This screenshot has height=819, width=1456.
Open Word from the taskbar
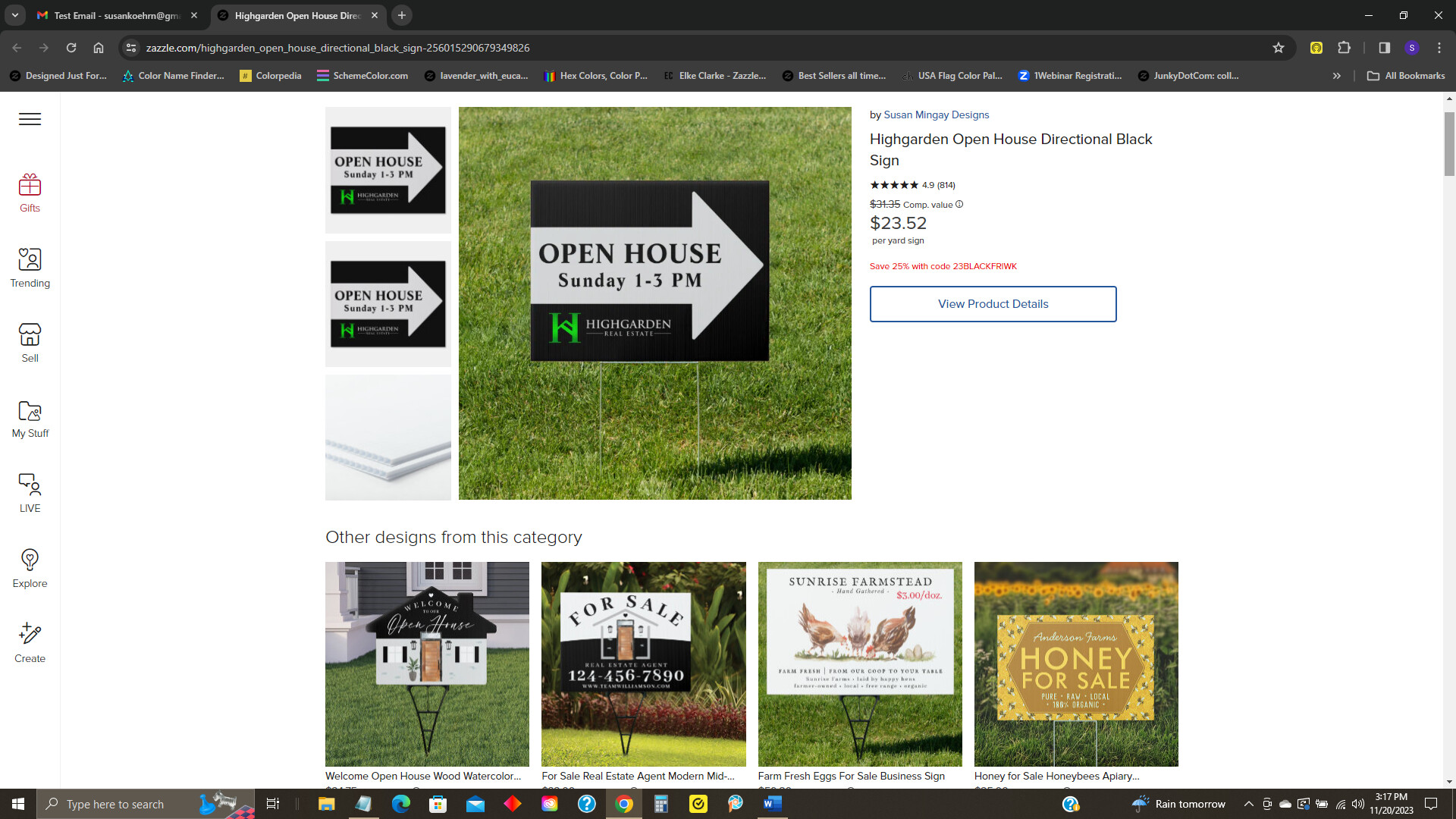pos(772,804)
